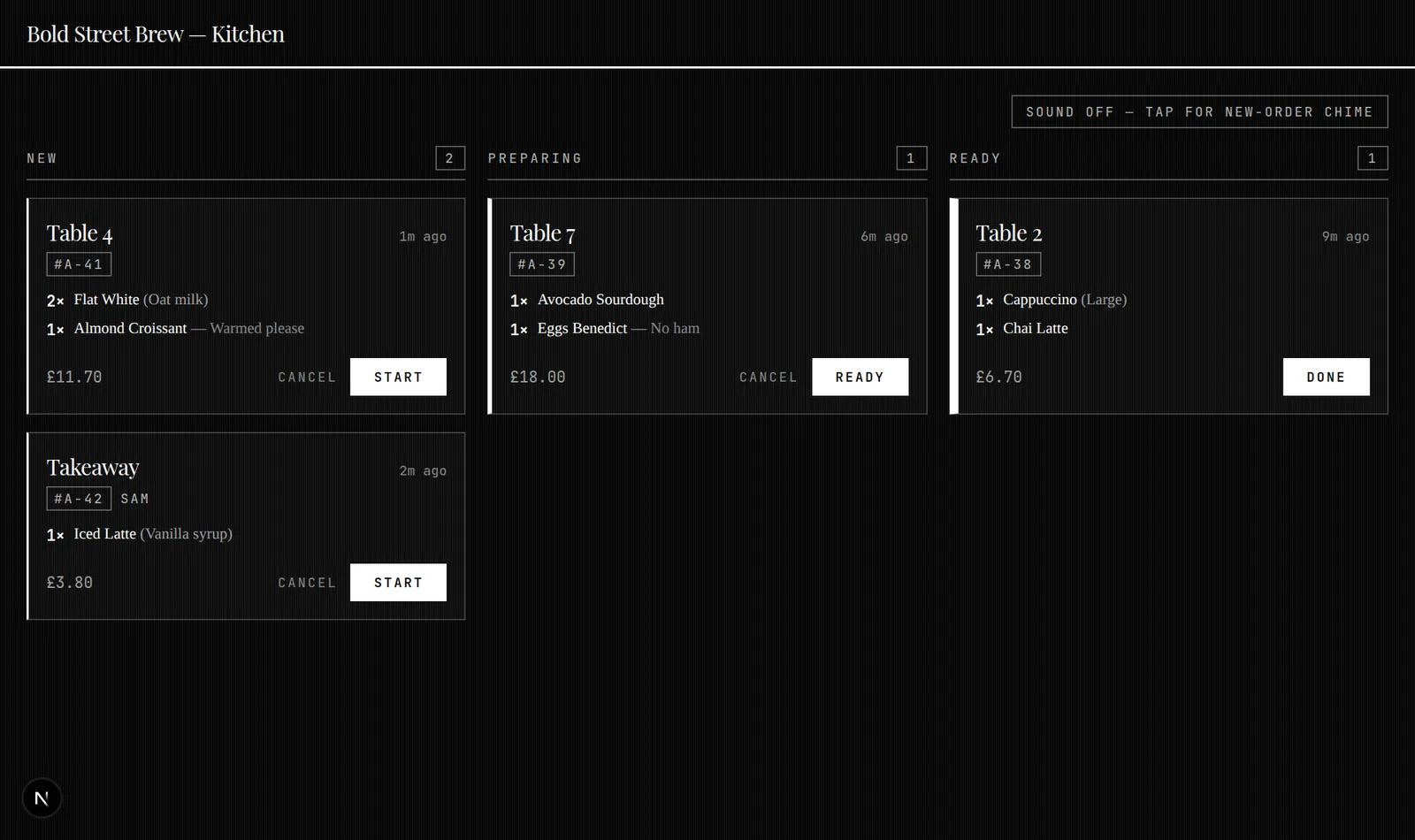1415x840 pixels.
Task: Select the Almond Croissant item line
Action: pyautogui.click(x=175, y=328)
